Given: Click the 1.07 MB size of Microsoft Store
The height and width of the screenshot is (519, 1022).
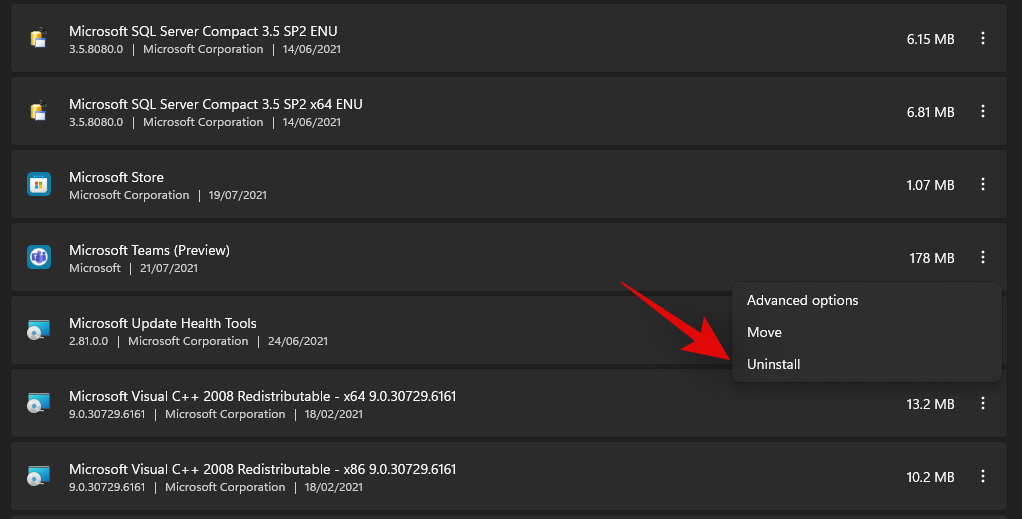Looking at the screenshot, I should point(930,185).
